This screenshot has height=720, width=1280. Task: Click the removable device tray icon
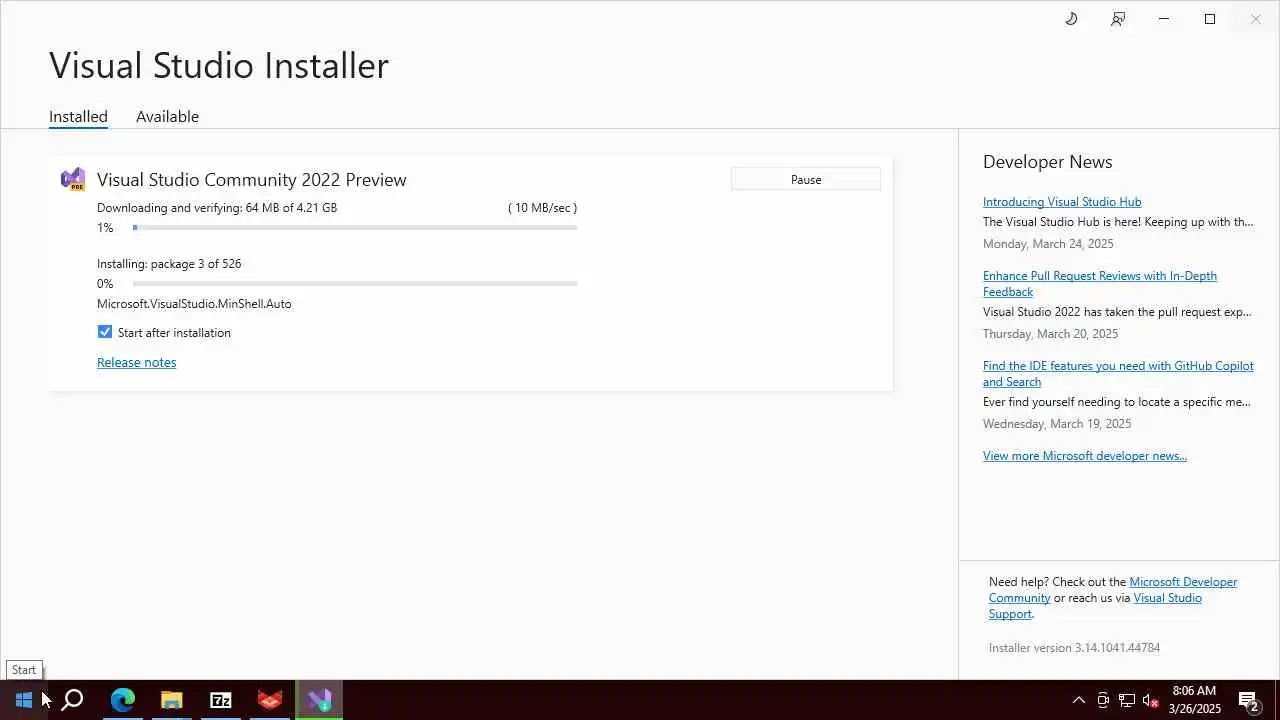pyautogui.click(x=1103, y=700)
